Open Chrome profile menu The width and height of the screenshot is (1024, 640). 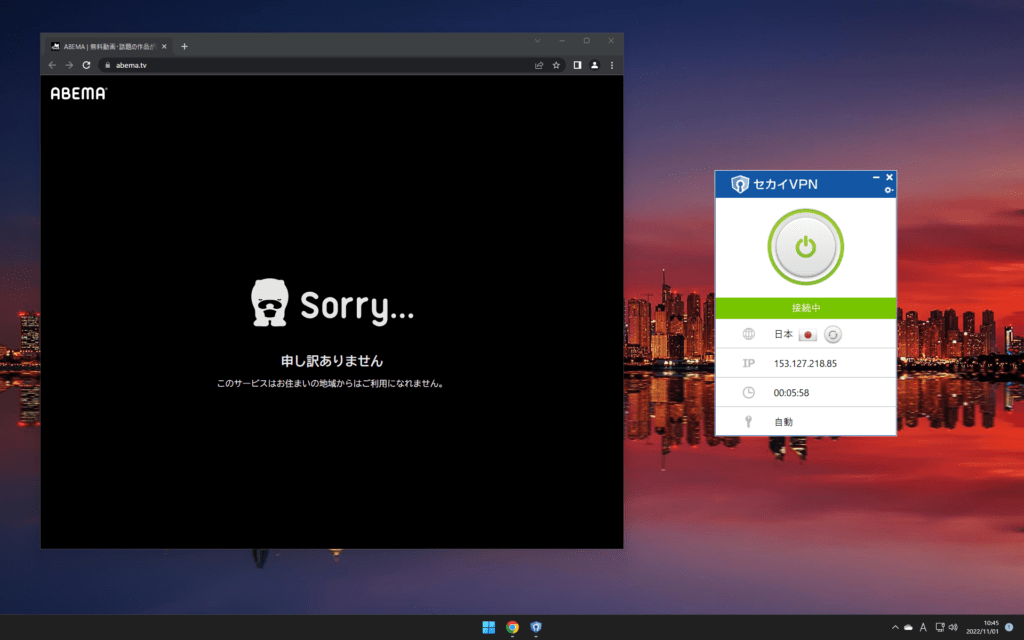point(594,65)
